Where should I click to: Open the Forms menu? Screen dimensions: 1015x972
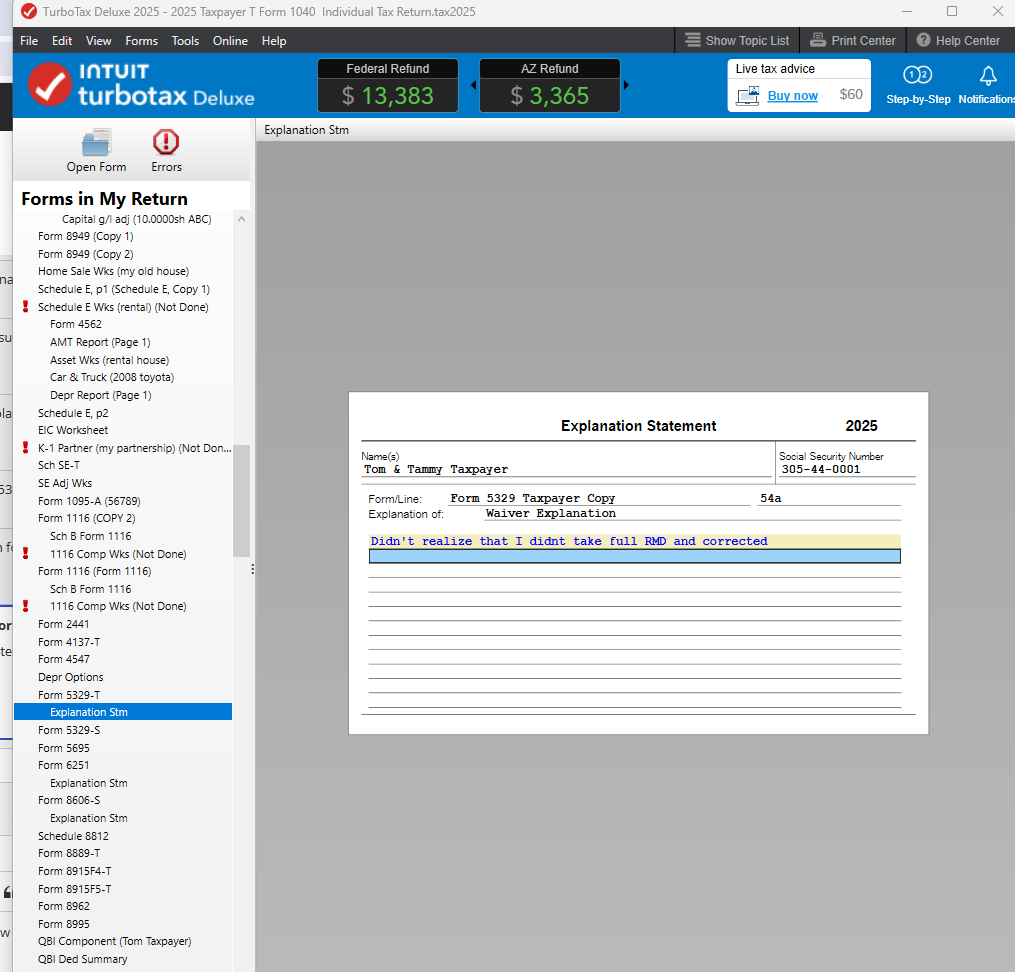pos(141,41)
